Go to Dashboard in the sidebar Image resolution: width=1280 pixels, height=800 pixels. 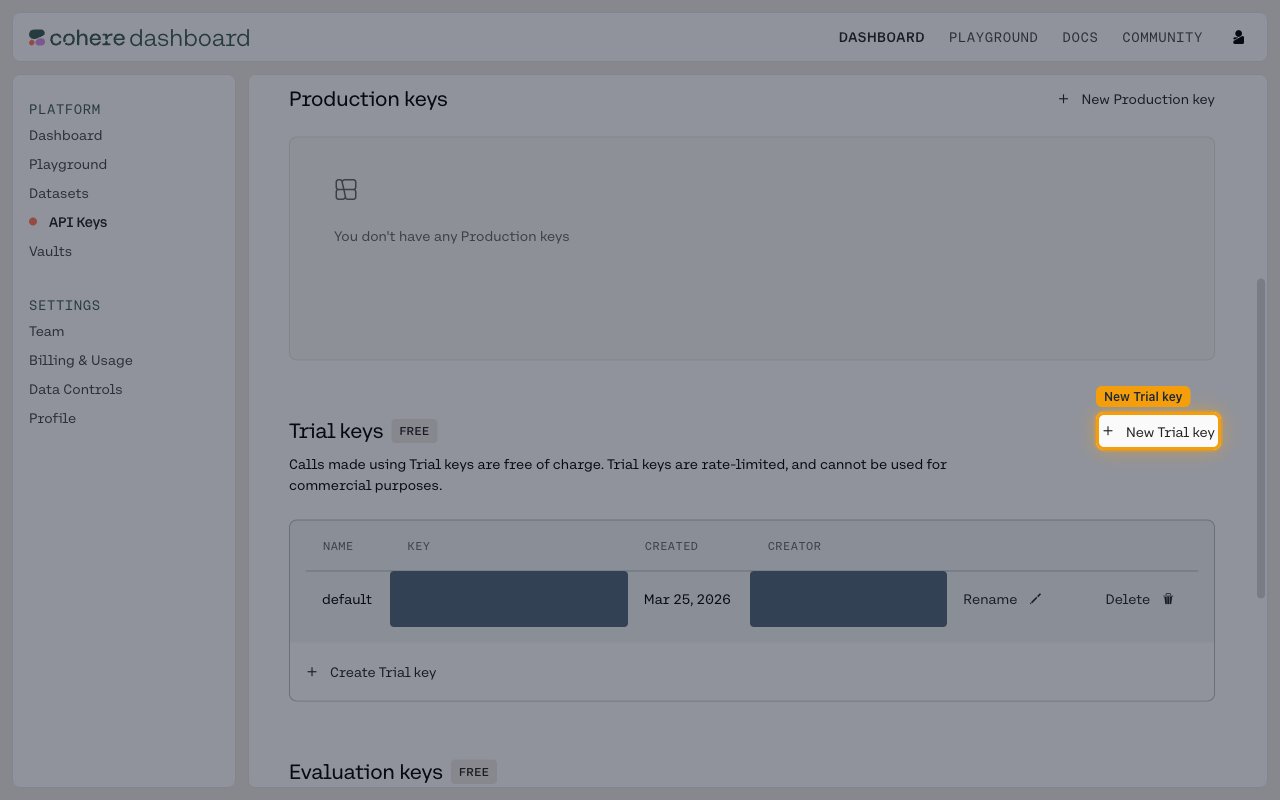click(x=65, y=135)
